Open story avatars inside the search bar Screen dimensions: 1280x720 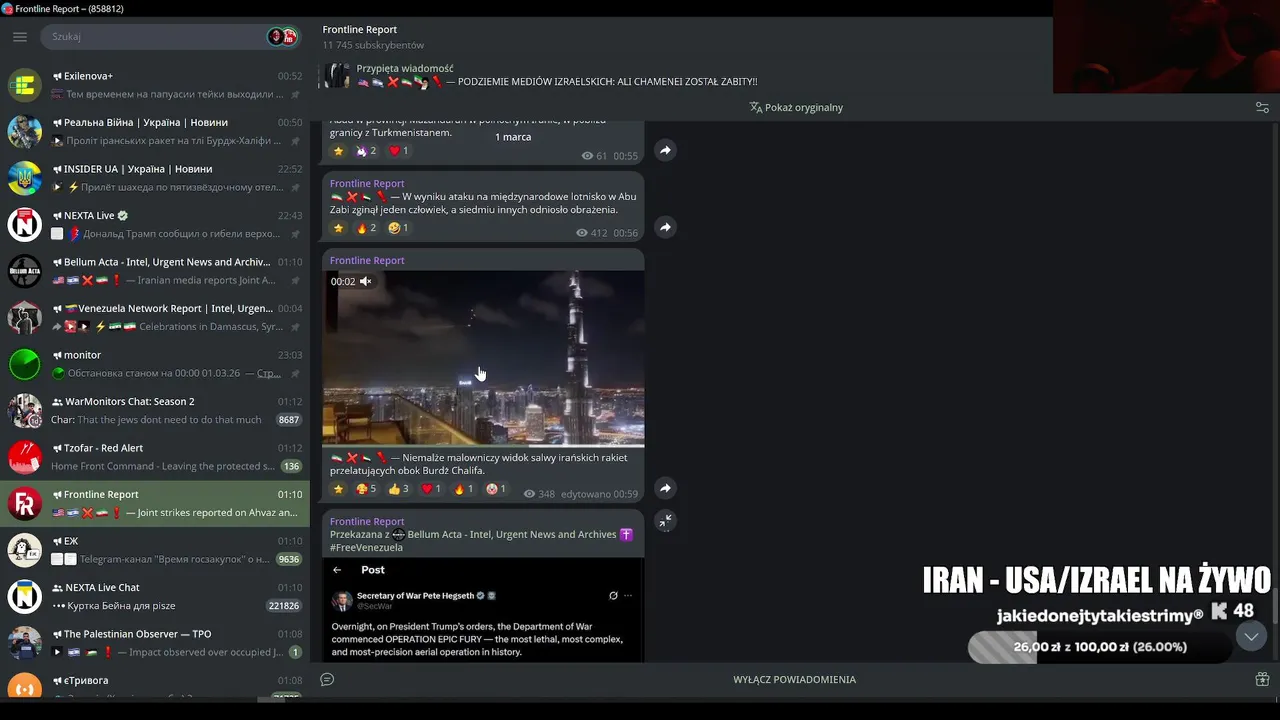[282, 37]
